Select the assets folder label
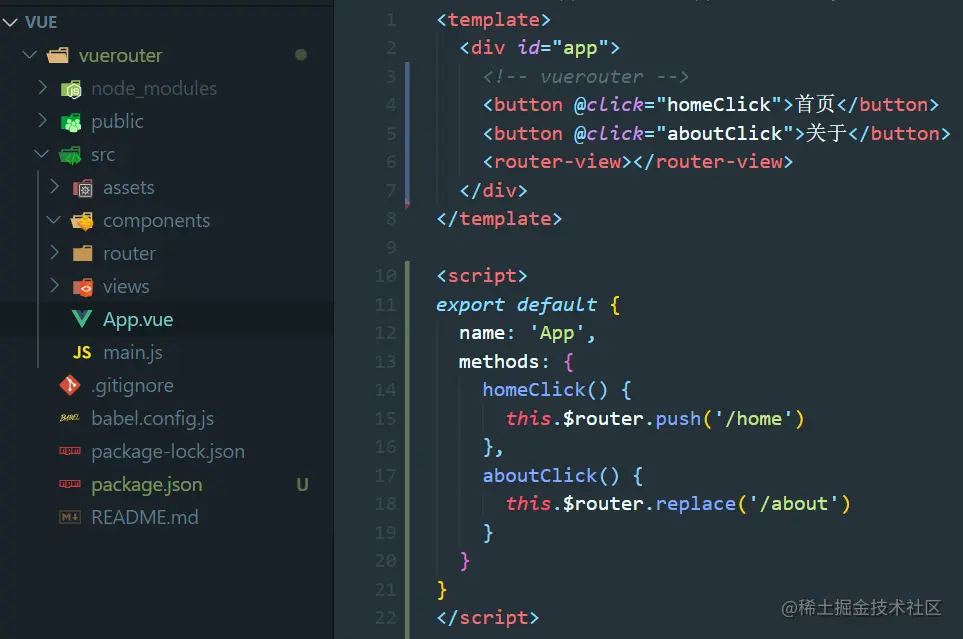The height and width of the screenshot is (639, 963). [128, 187]
